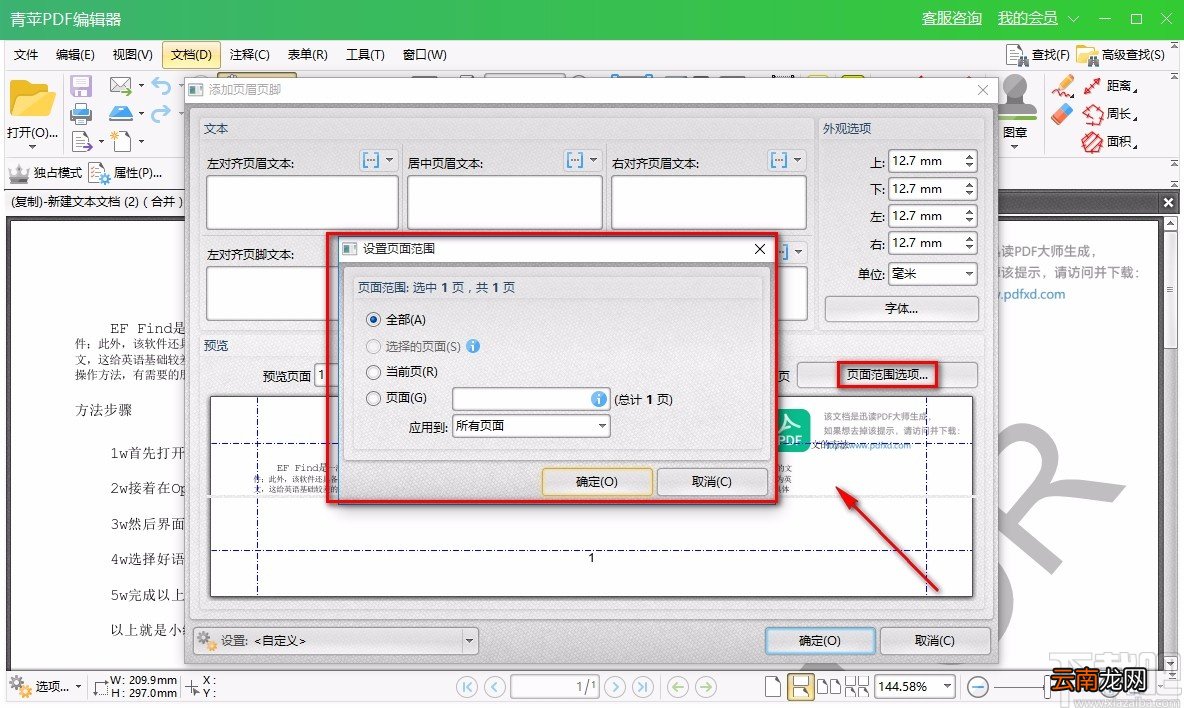
Task: Cancel the page range dialog
Action: tap(711, 482)
